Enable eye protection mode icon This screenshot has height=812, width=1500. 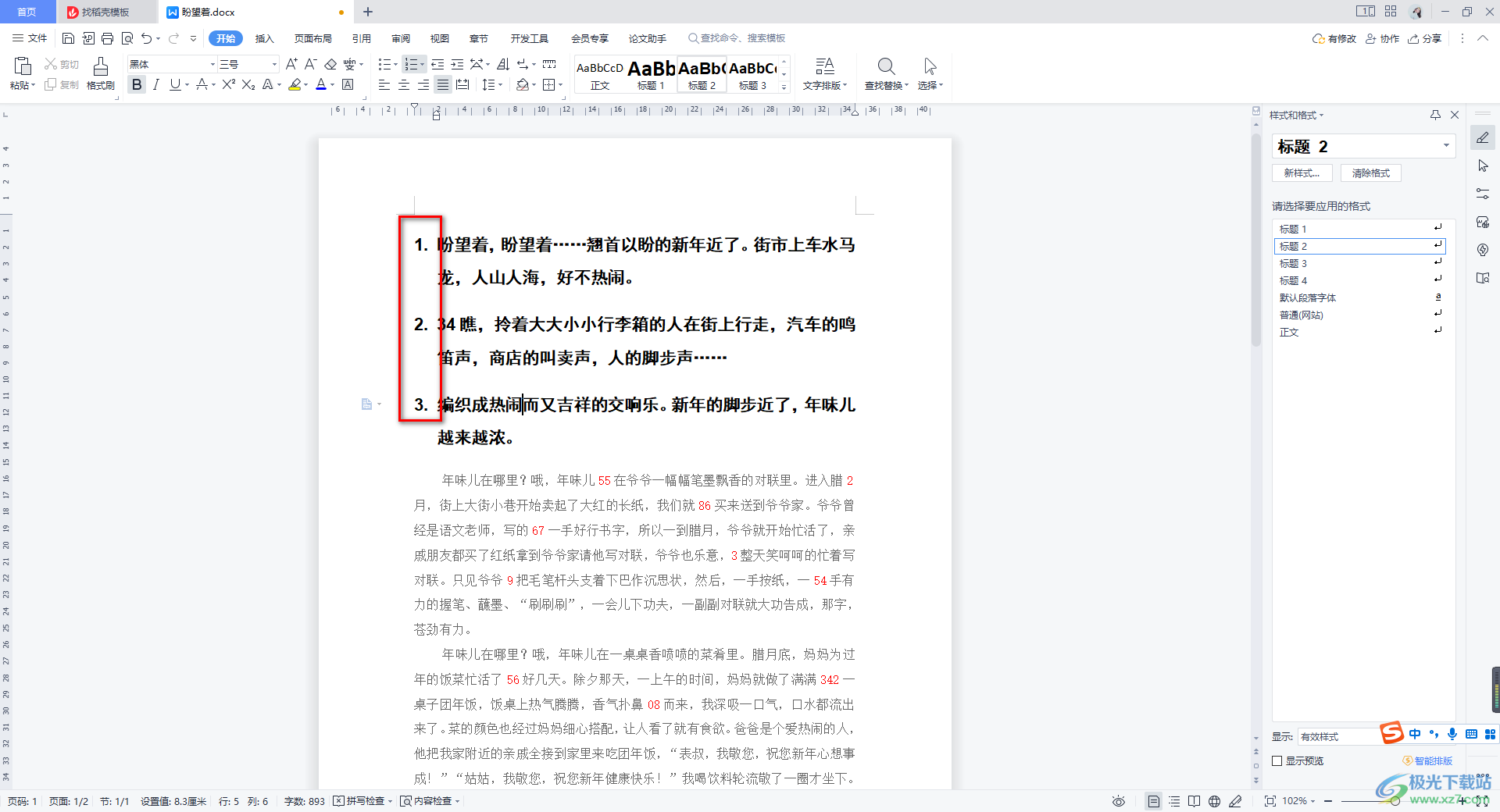1119,801
